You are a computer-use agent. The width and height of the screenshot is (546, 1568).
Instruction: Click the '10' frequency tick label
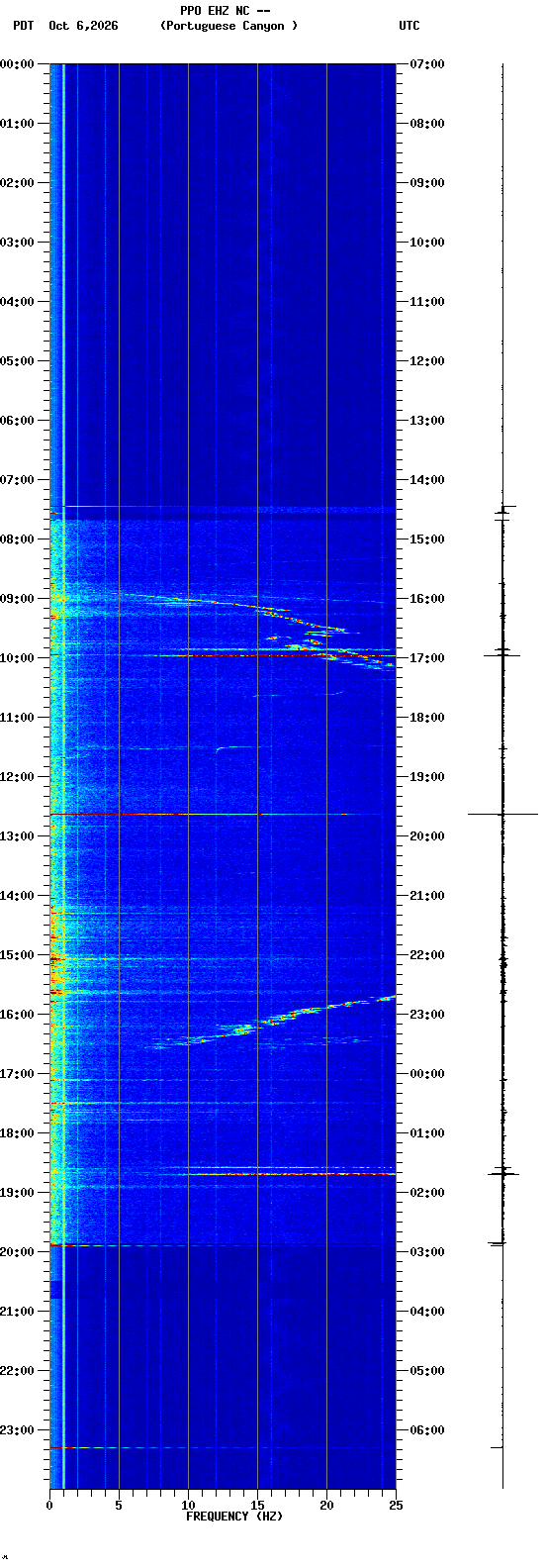(188, 1506)
